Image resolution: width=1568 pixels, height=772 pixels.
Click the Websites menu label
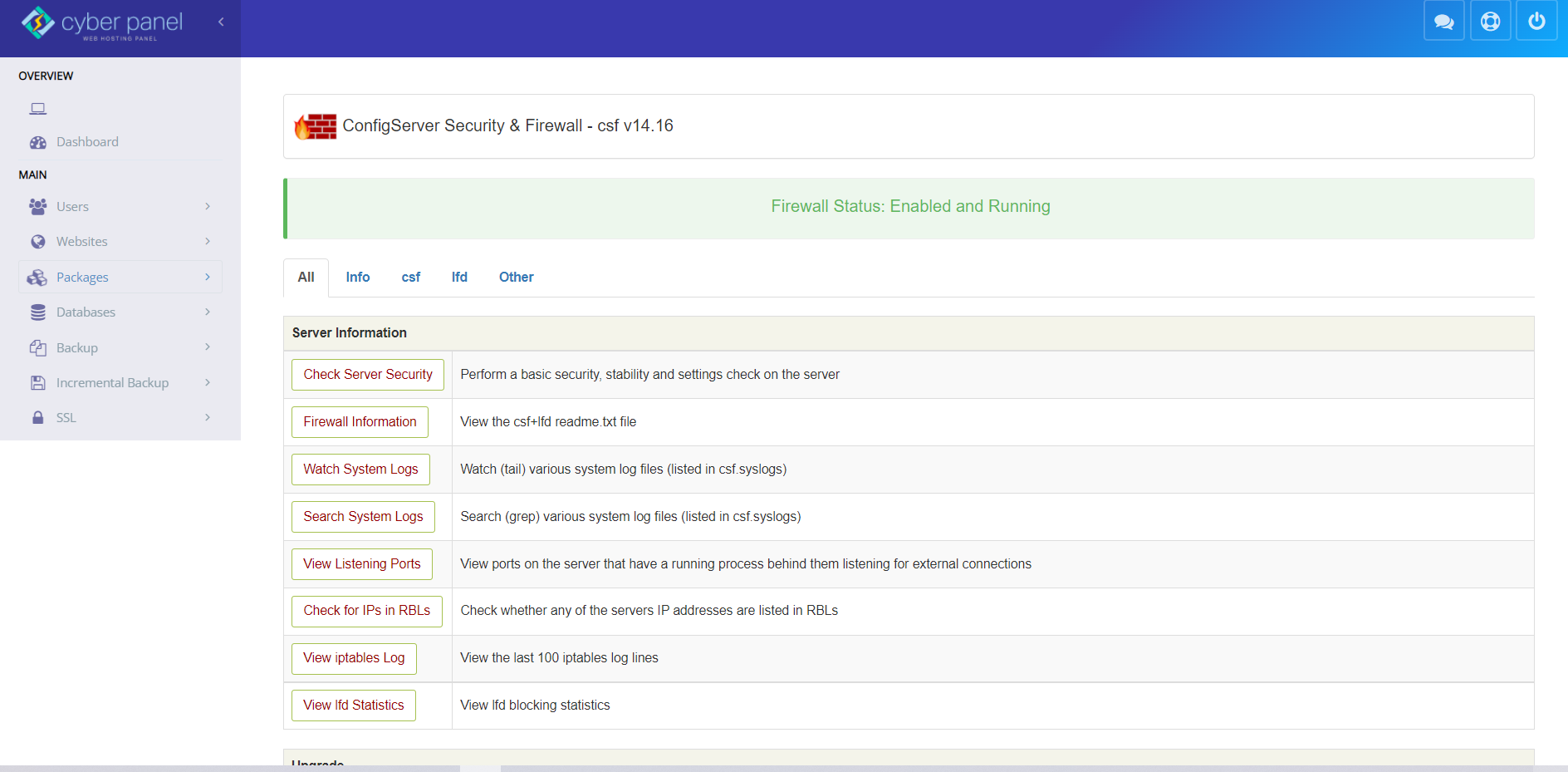[x=82, y=242]
